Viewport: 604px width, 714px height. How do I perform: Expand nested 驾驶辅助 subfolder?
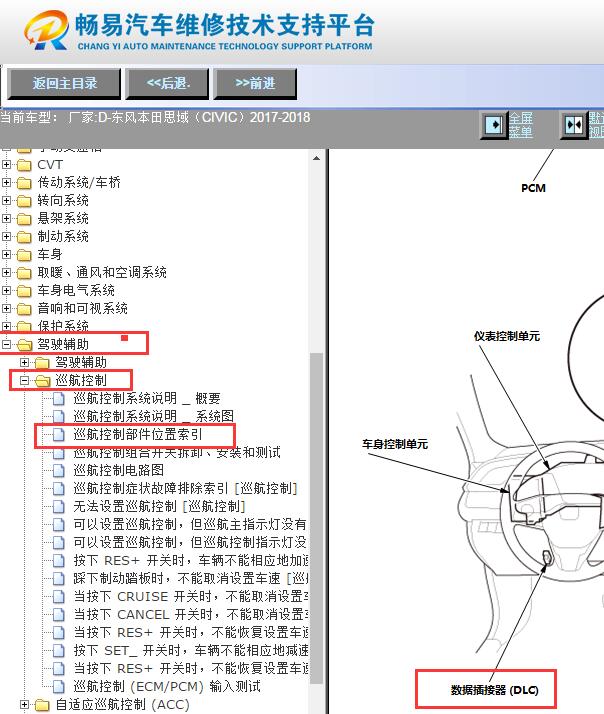pos(25,362)
